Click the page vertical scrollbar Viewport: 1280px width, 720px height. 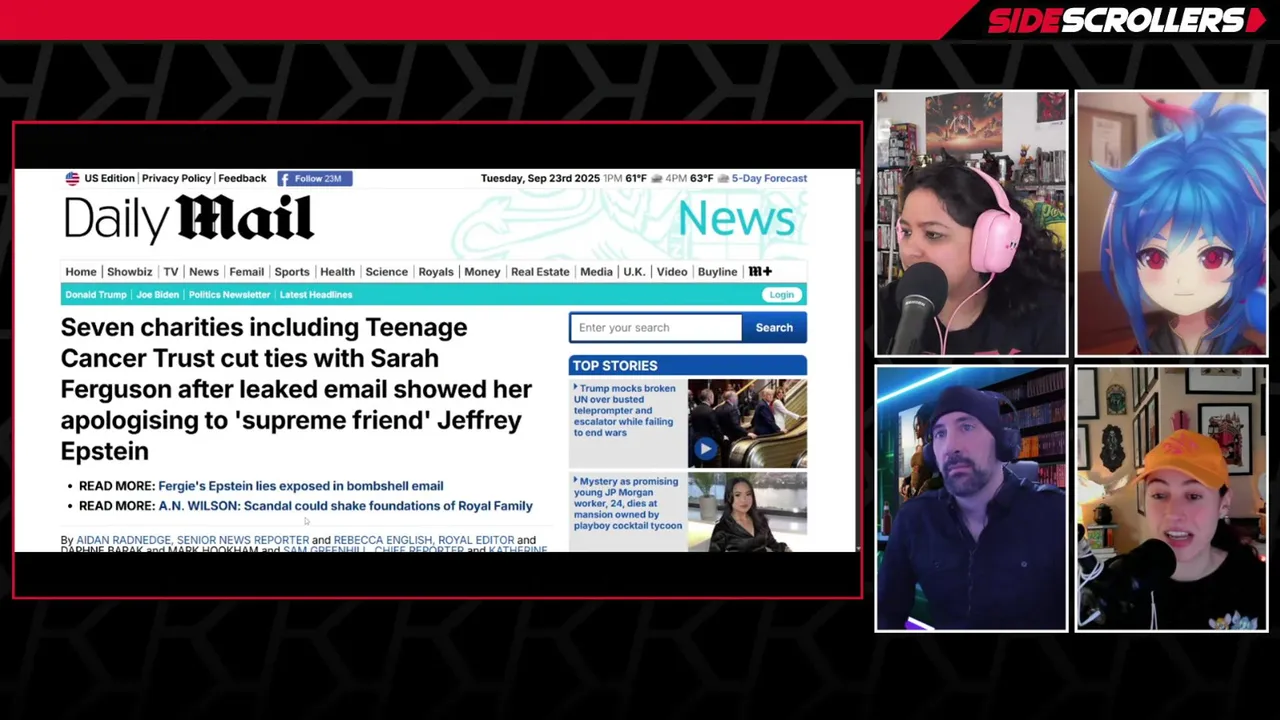tap(859, 360)
